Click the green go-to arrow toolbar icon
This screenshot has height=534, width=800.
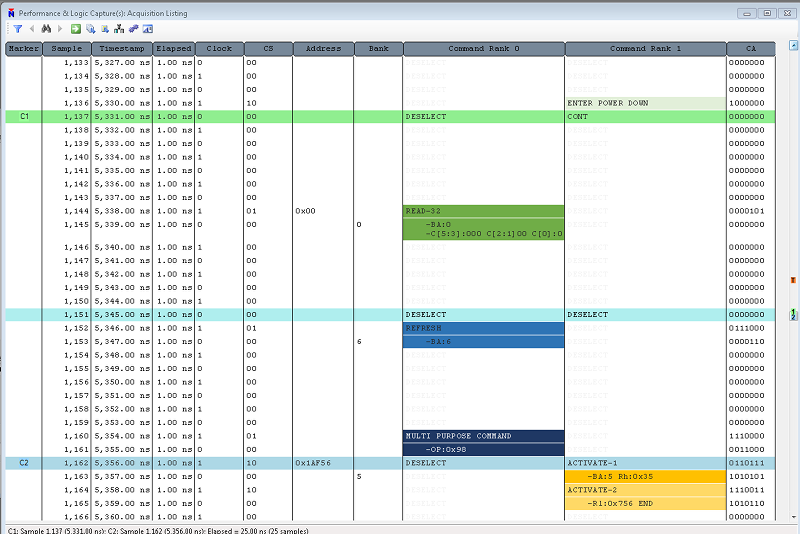[x=76, y=29]
